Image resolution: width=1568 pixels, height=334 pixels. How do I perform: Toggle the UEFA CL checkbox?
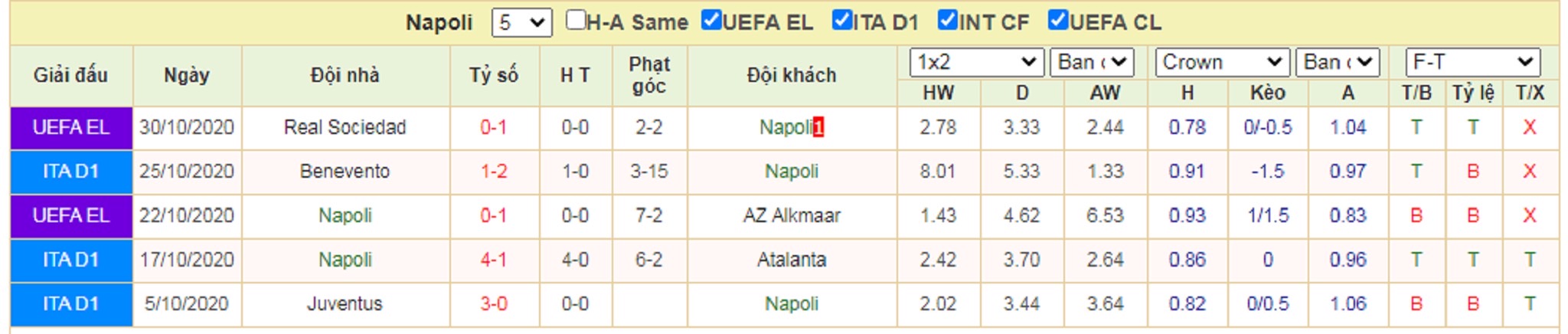click(1058, 21)
